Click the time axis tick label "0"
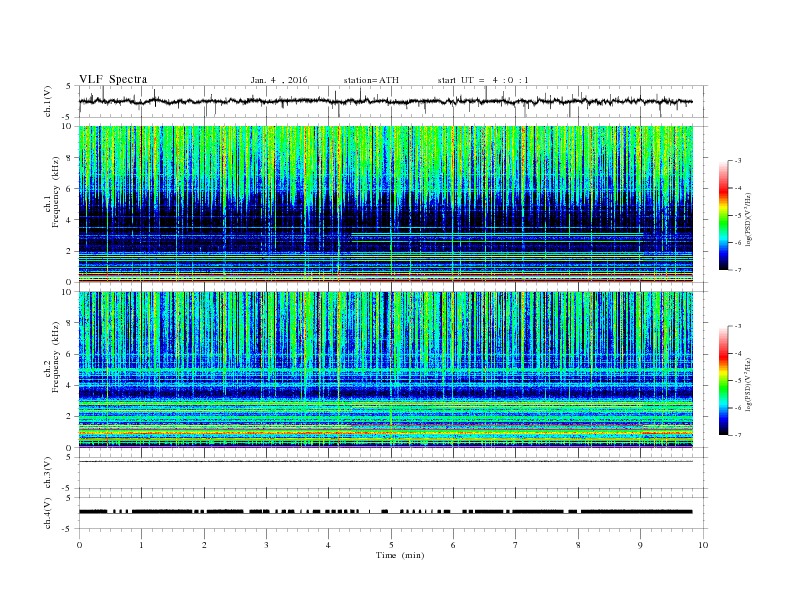This screenshot has height=612, width=792. coord(79,545)
